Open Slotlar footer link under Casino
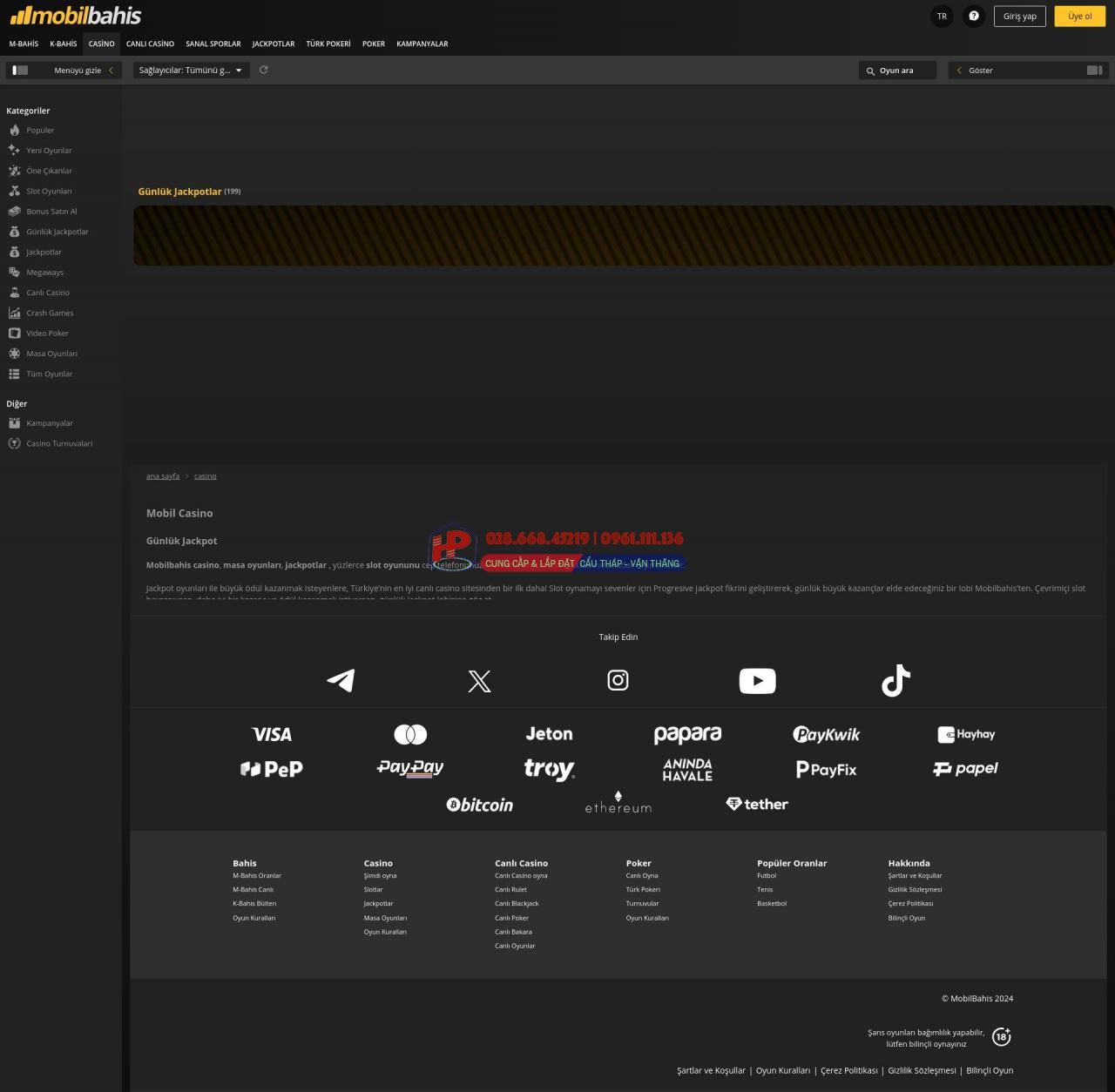The width and height of the screenshot is (1115, 1092). [373, 889]
